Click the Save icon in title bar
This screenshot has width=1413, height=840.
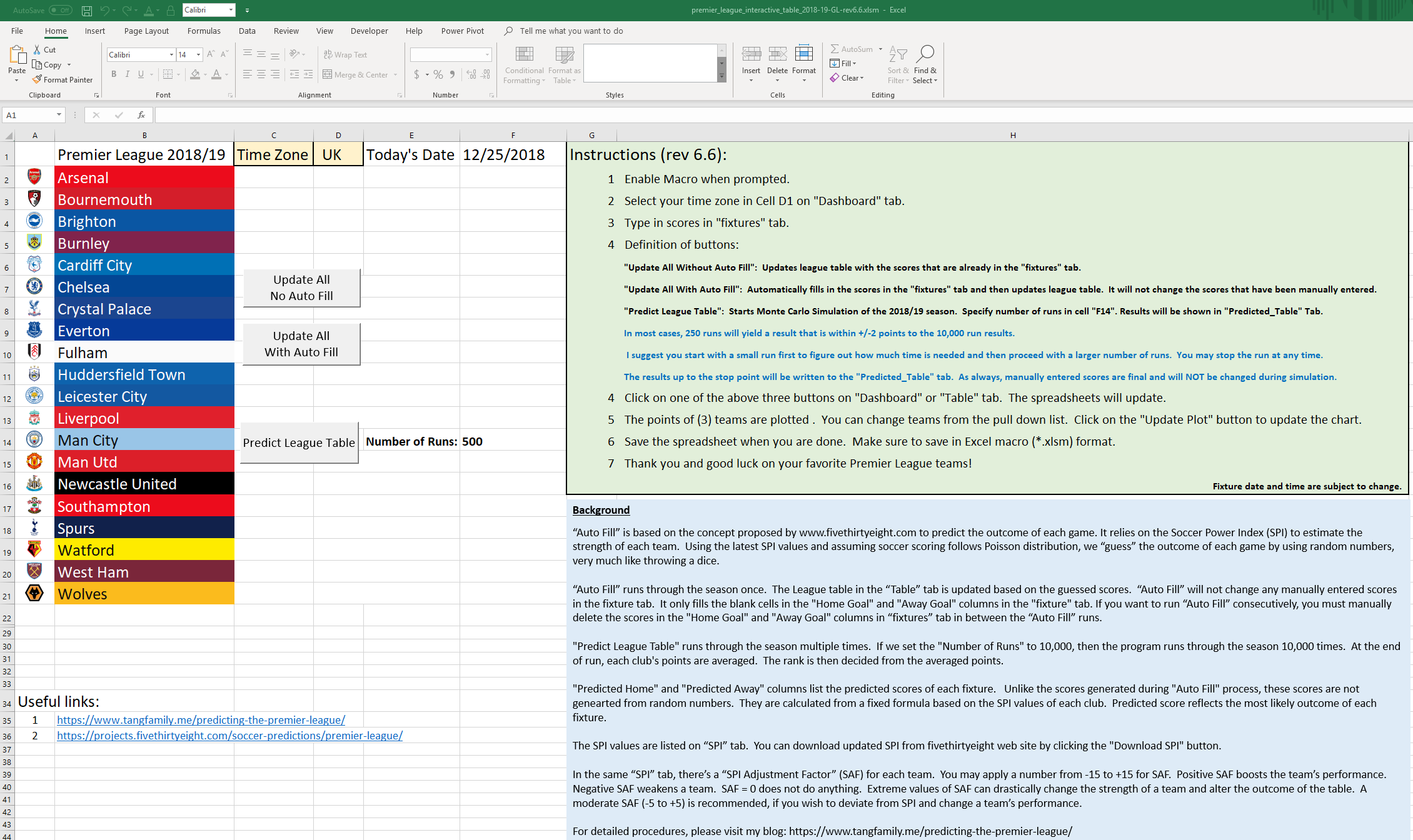(87, 10)
